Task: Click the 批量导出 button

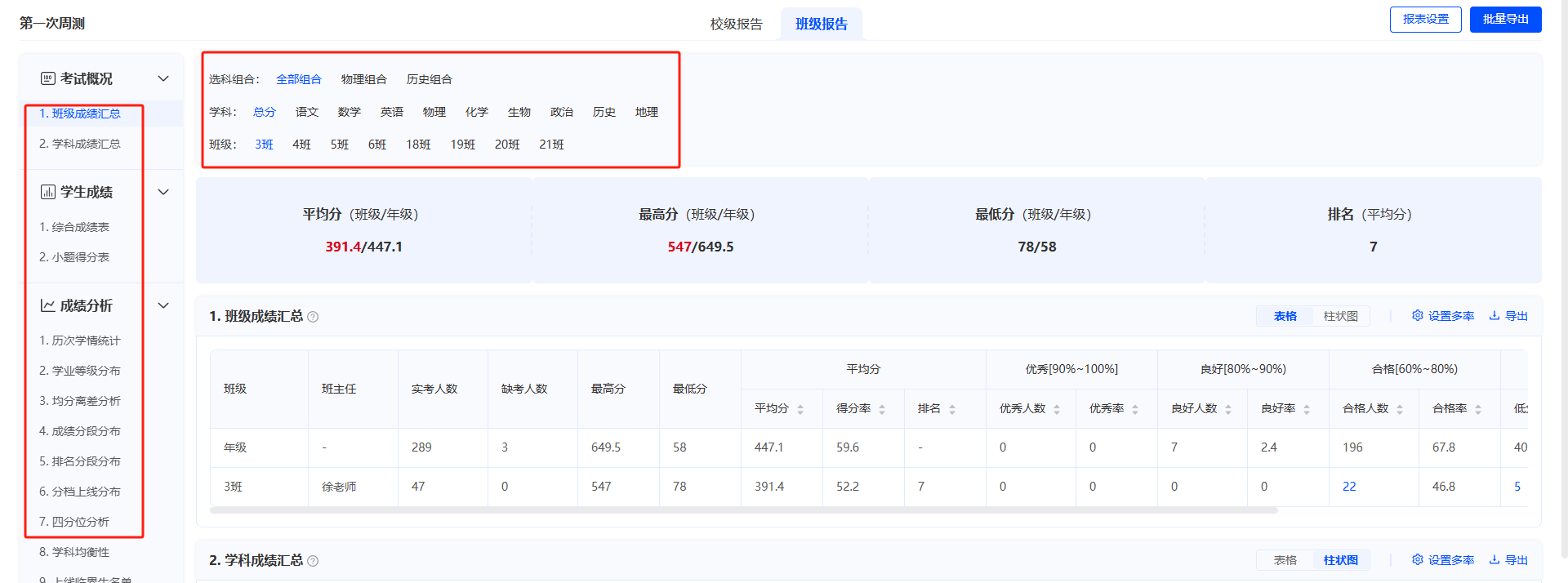Action: tap(1506, 20)
